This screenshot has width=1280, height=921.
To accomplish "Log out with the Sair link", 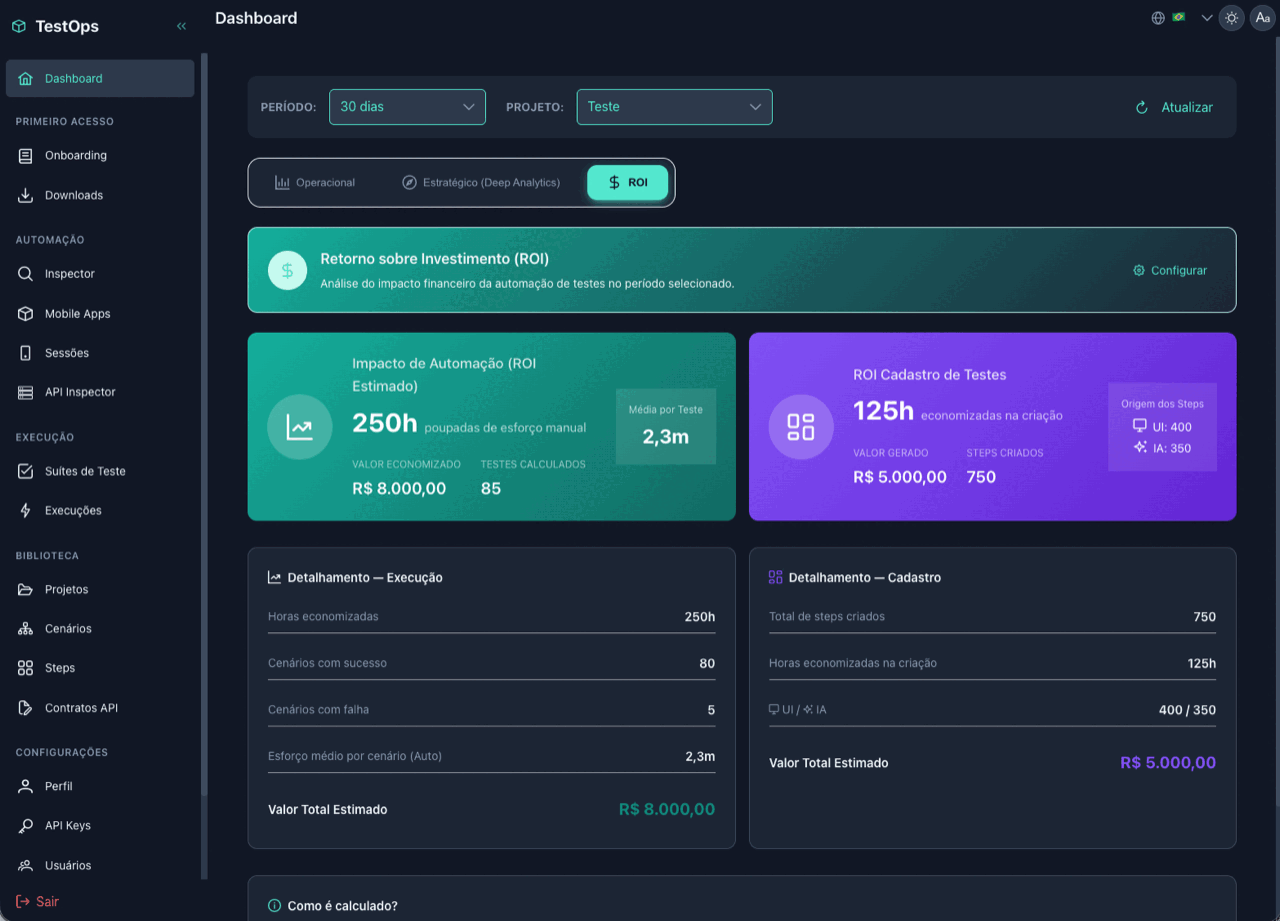I will (x=37, y=901).
